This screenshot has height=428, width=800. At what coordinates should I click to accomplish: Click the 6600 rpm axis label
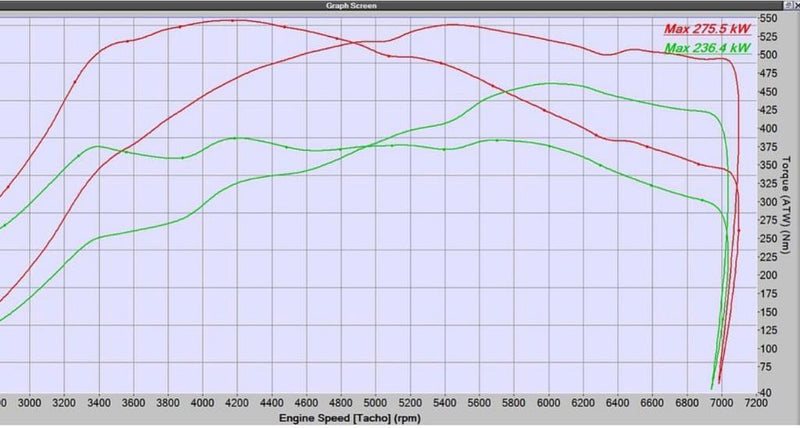pos(653,402)
